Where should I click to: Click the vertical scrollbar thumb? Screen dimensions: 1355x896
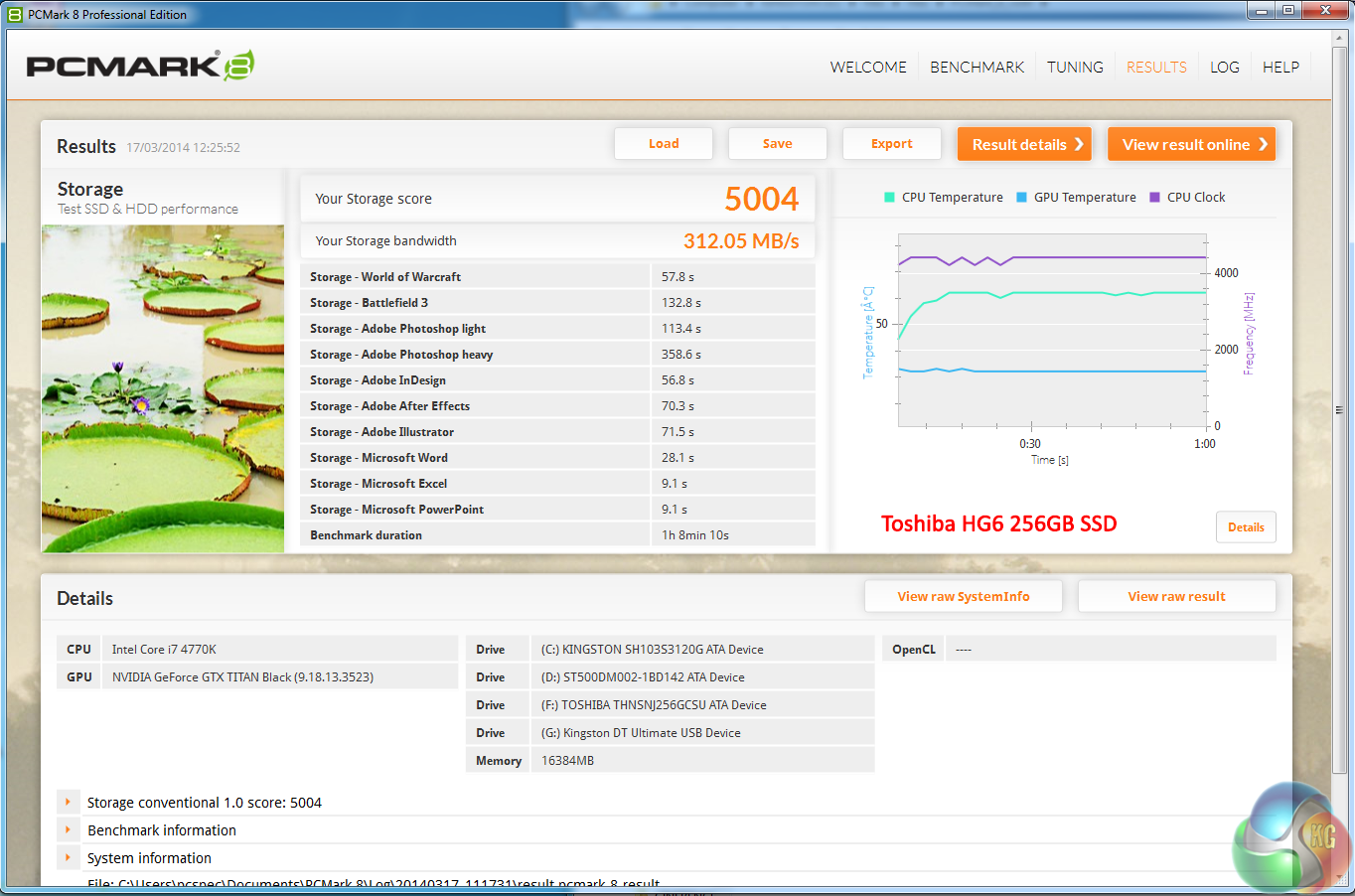coord(1340,410)
